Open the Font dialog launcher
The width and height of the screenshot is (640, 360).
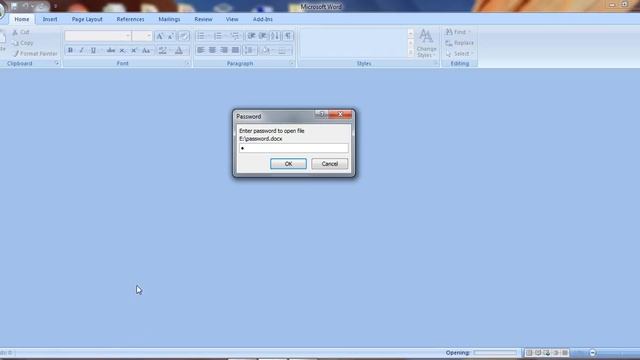coord(187,63)
